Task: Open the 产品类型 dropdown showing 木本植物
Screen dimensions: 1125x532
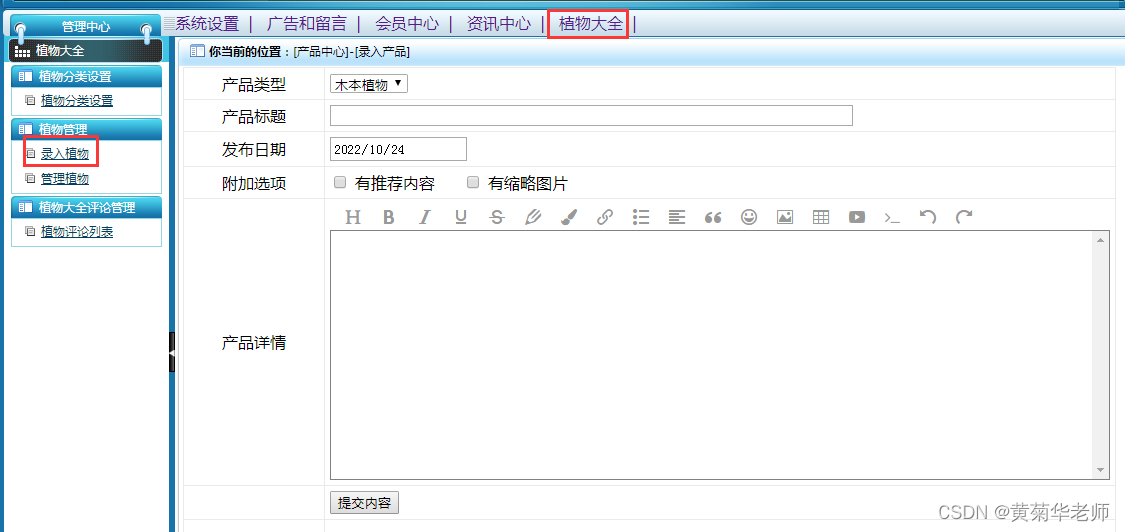Action: coord(369,85)
